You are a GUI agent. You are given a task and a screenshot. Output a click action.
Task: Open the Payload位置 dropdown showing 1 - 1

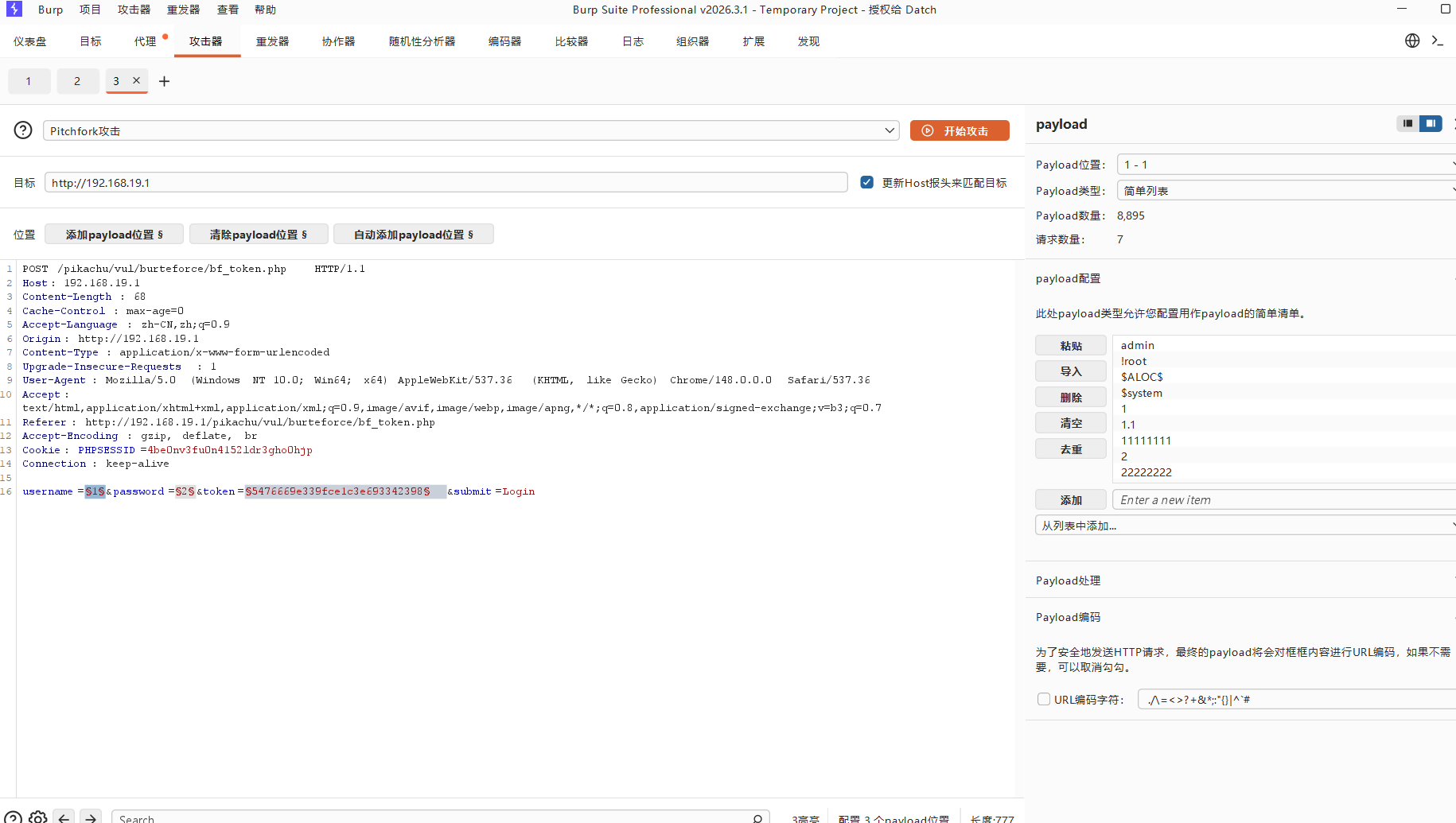(1287, 165)
